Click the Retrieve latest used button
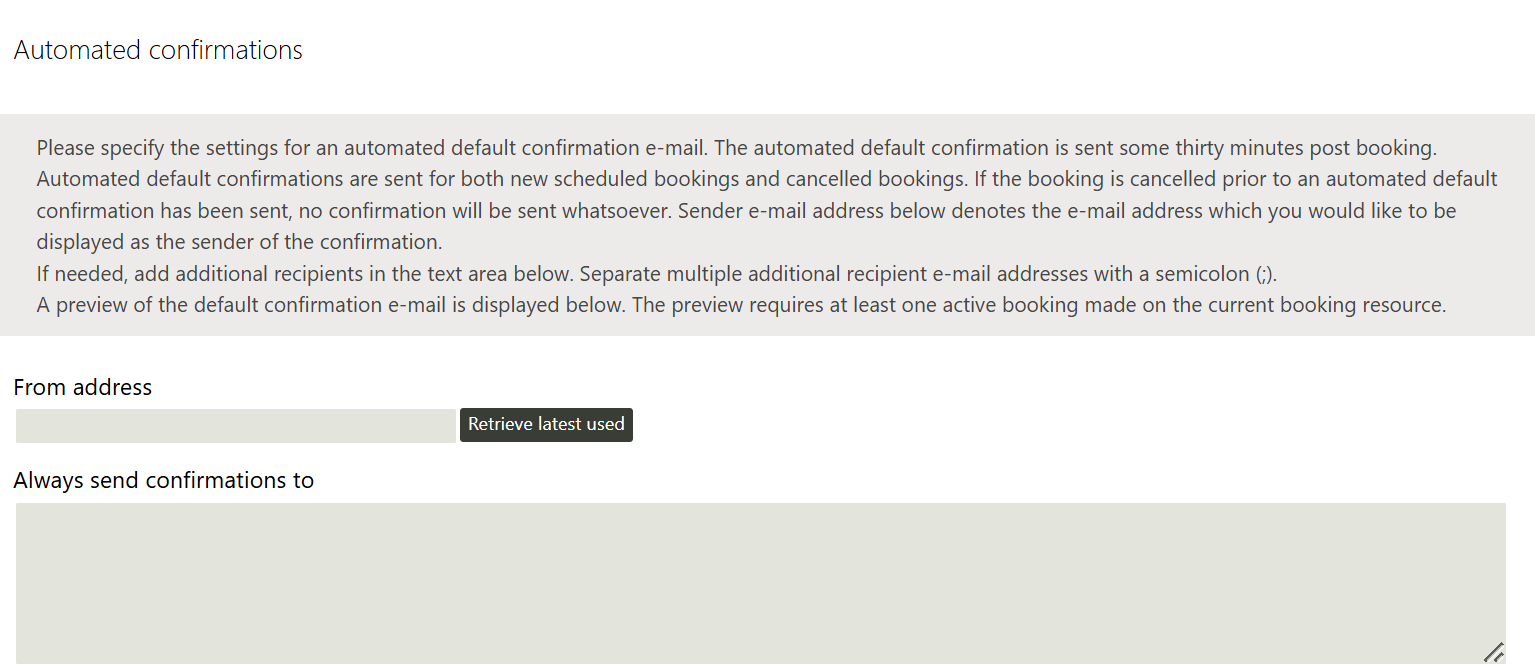This screenshot has height=670, width=1535. click(546, 425)
